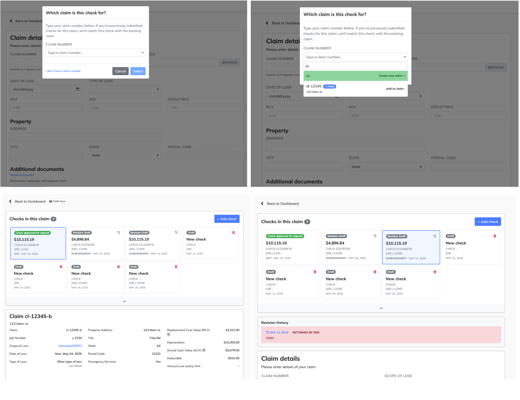Choose the cl-12345 Add to claim option
This screenshot has height=400, width=520.
(x=355, y=89)
